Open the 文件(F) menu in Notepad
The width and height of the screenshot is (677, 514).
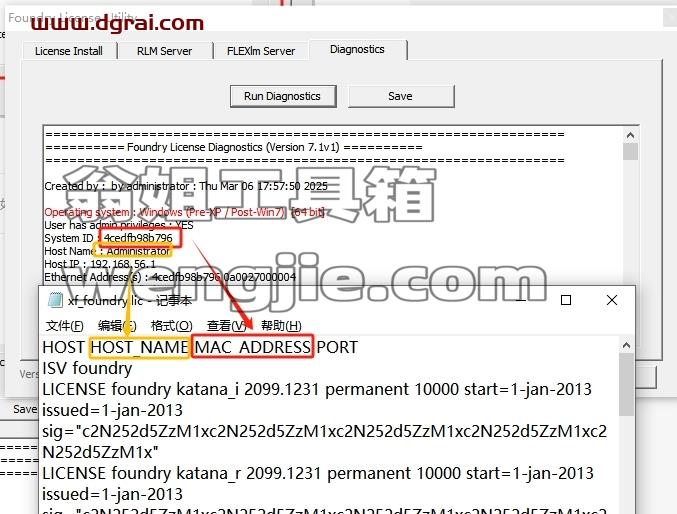point(65,325)
